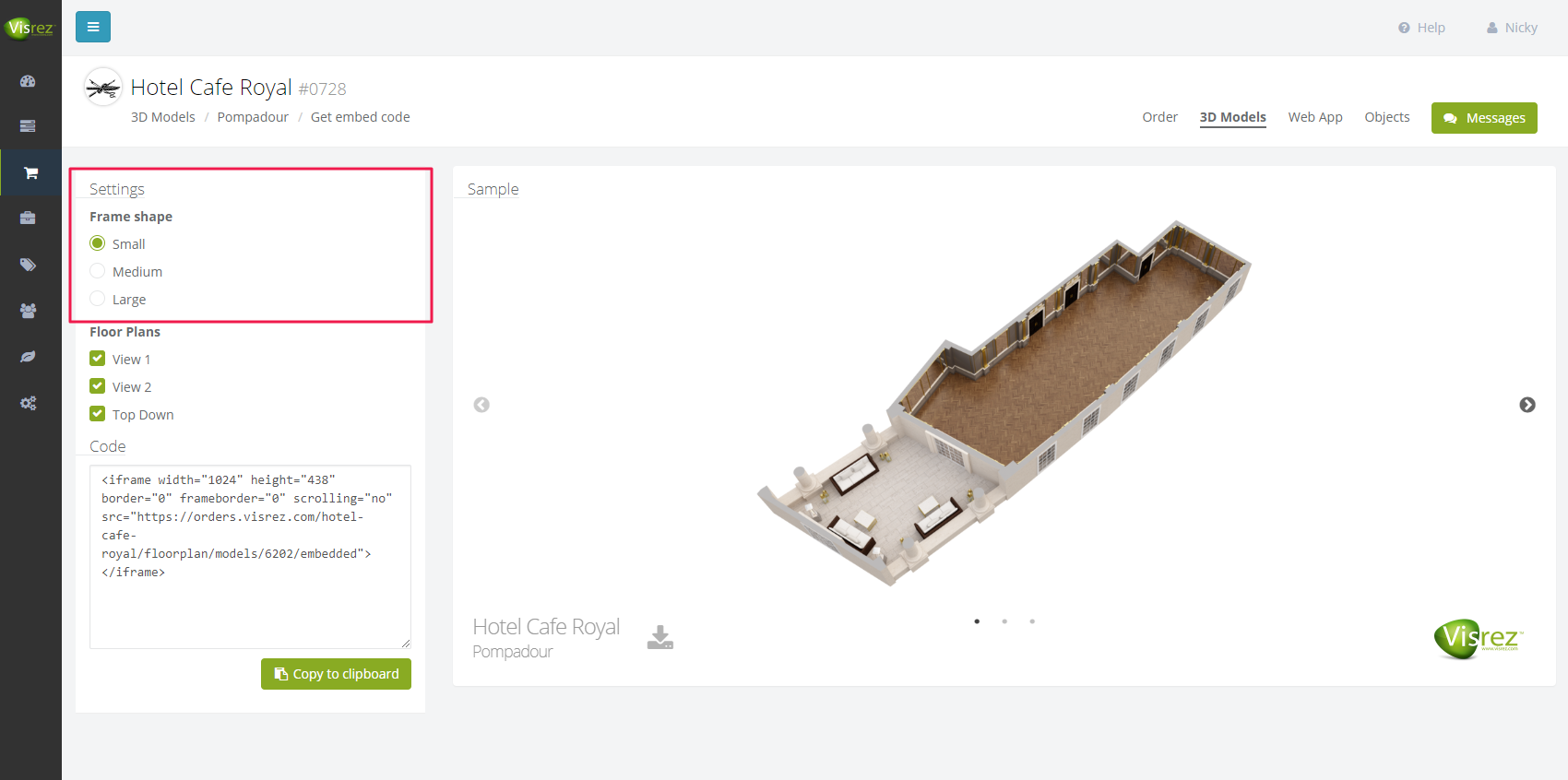This screenshot has width=1568, height=780.
Task: Open the 3D Models tab
Action: pyautogui.click(x=1232, y=117)
